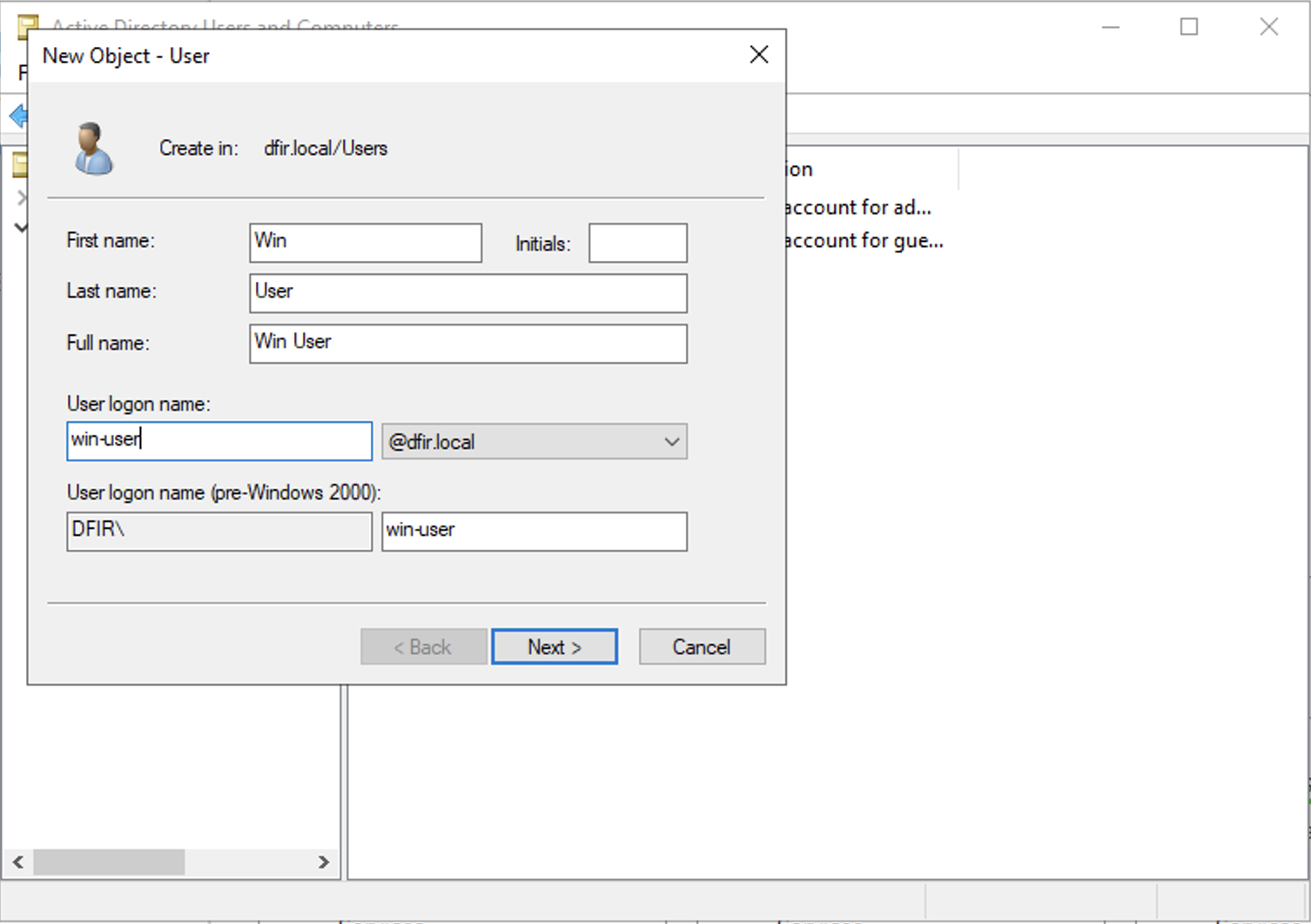
Task: Close the Active Directory Users and Computers window
Action: point(1268,27)
